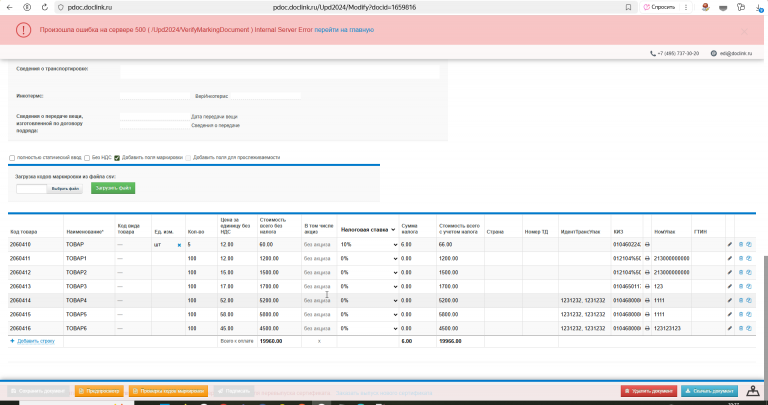This screenshot has height=405, width=768.
Task: Click the green 'Загрузить файл' button
Action: (113, 188)
